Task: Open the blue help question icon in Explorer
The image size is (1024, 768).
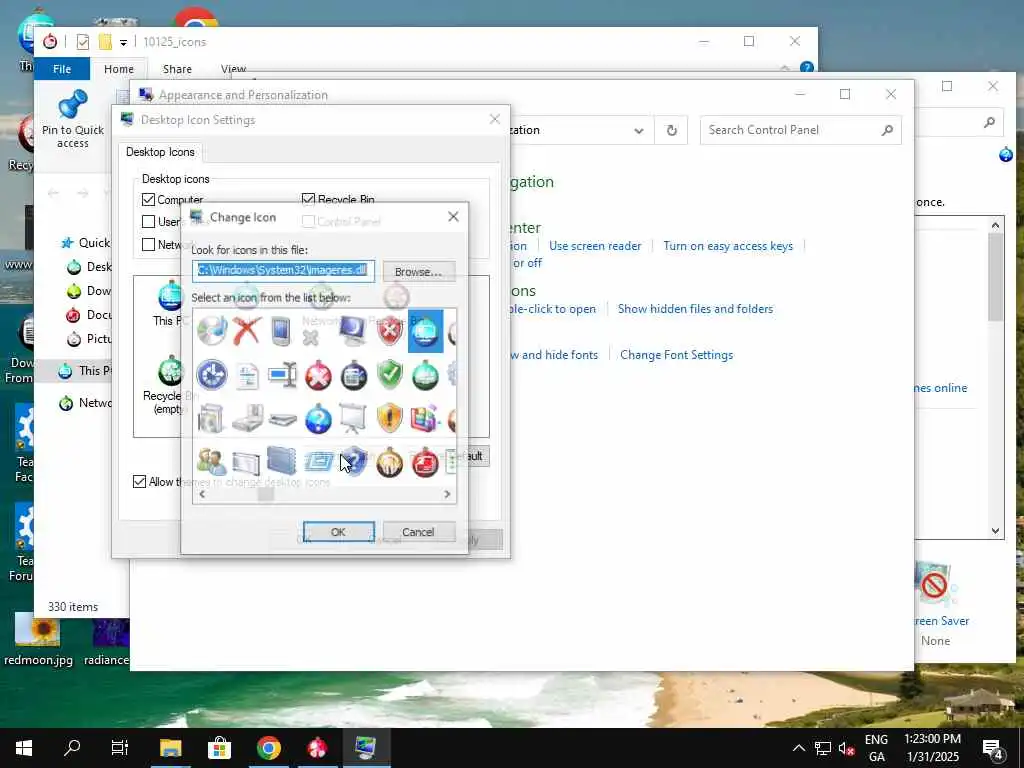Action: click(807, 68)
